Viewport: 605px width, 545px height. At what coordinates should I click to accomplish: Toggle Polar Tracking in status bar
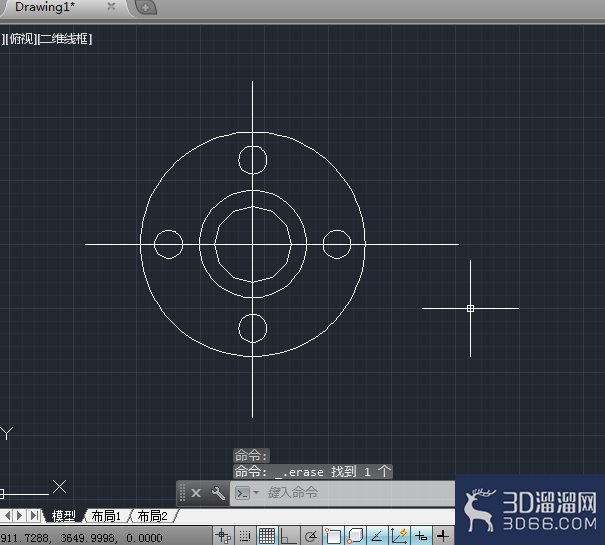(311, 536)
